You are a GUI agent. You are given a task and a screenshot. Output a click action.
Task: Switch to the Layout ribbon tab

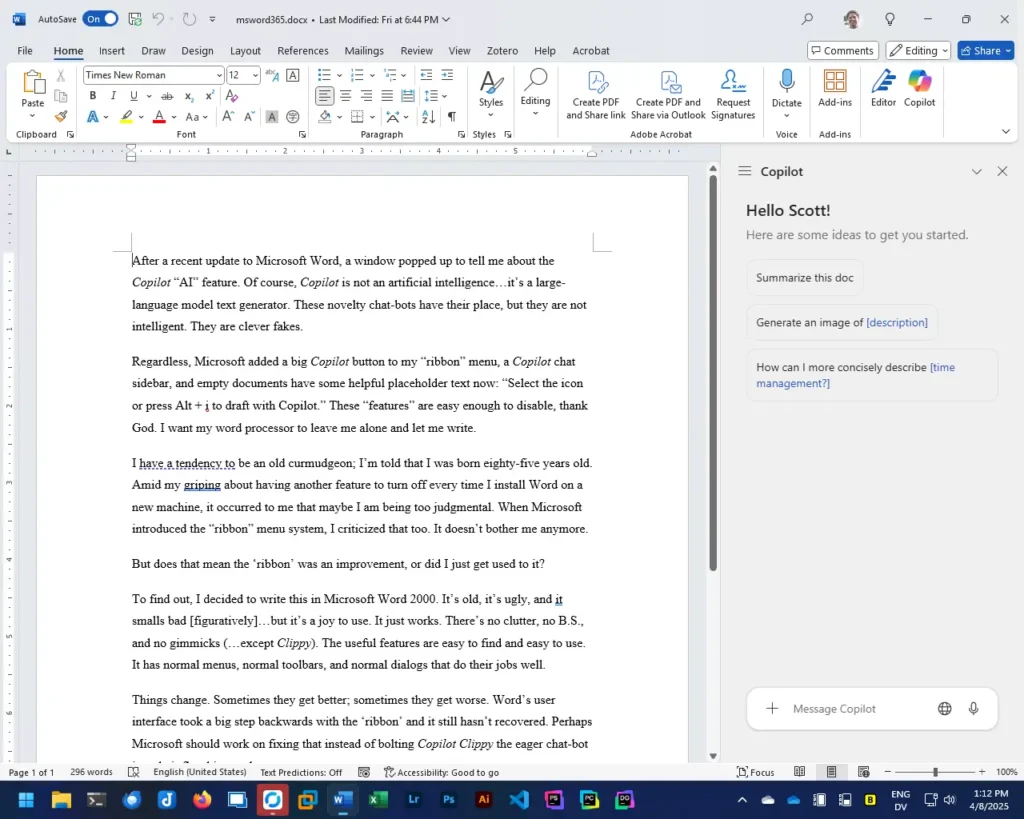click(245, 51)
